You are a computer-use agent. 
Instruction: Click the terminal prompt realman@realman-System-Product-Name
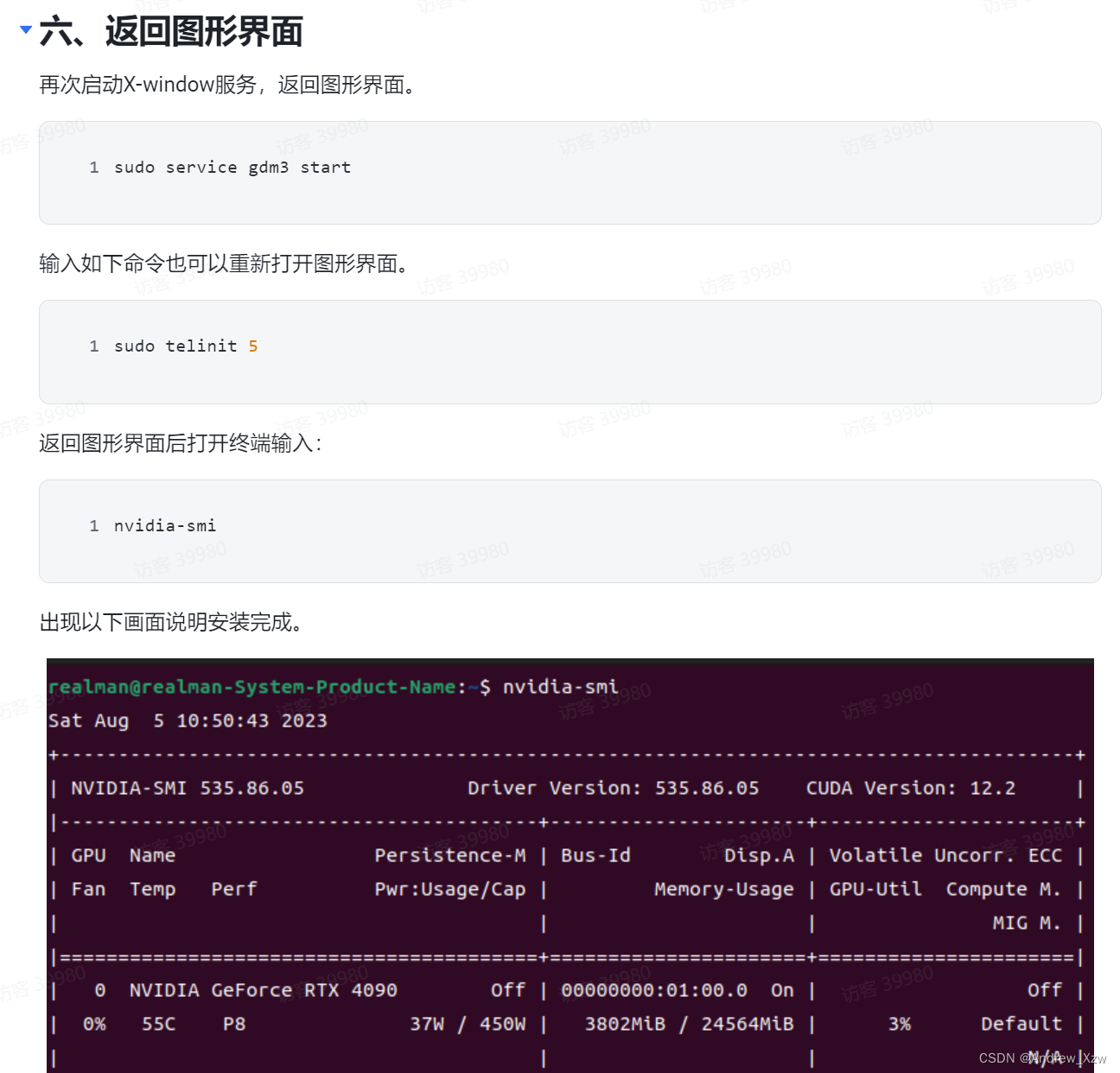tap(251, 687)
